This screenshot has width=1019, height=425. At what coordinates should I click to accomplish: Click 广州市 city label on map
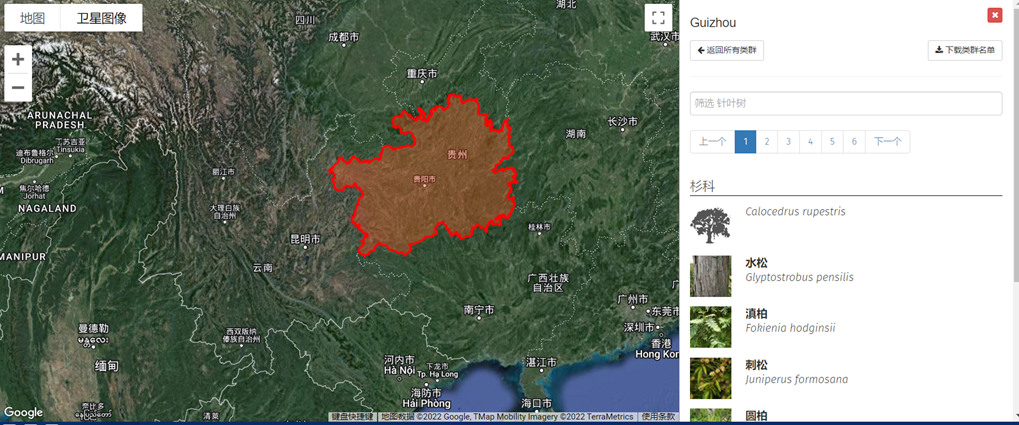[632, 300]
